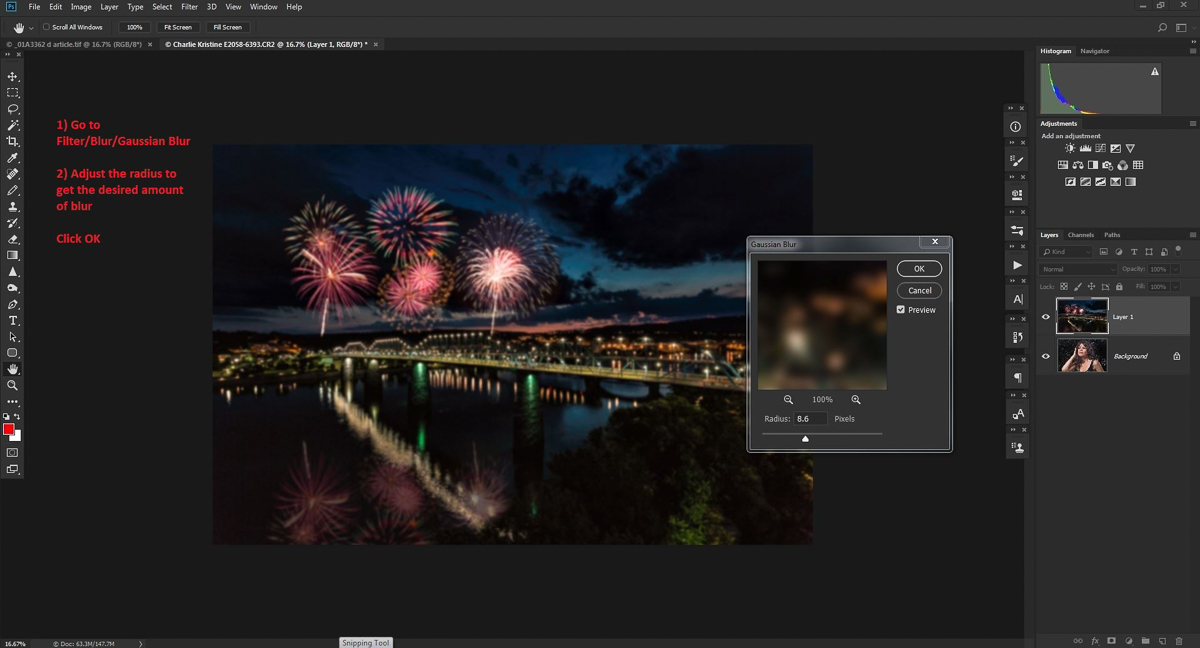The height and width of the screenshot is (648, 1200).
Task: Select the Lasso tool
Action: (13, 109)
